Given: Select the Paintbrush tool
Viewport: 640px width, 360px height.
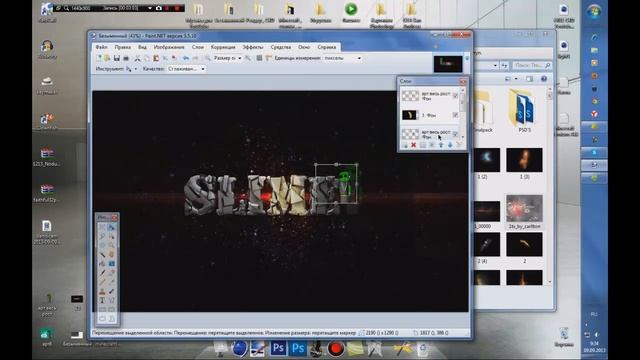Looking at the screenshot, I should tap(102, 272).
